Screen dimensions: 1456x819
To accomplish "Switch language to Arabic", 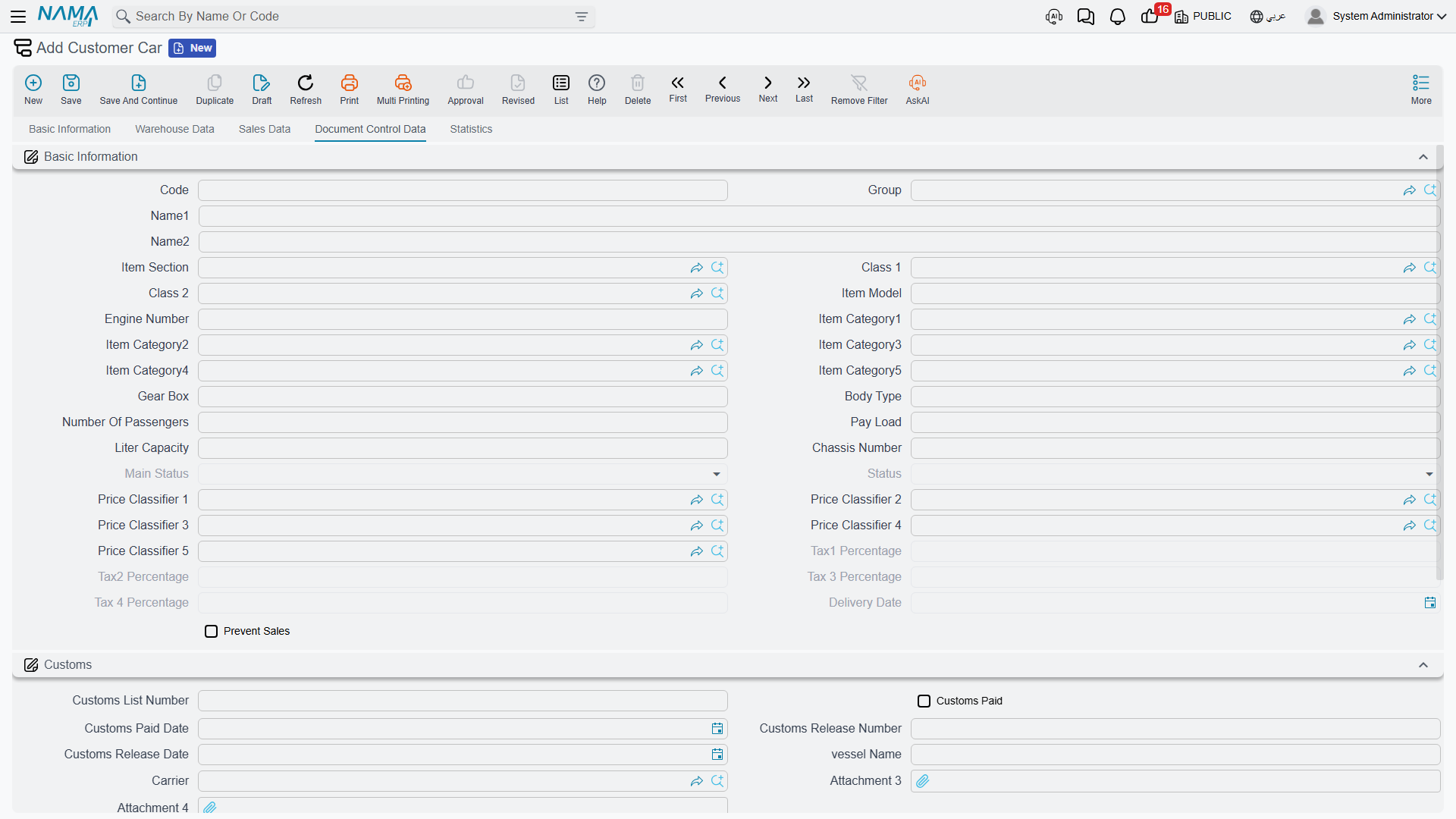I will point(1268,17).
